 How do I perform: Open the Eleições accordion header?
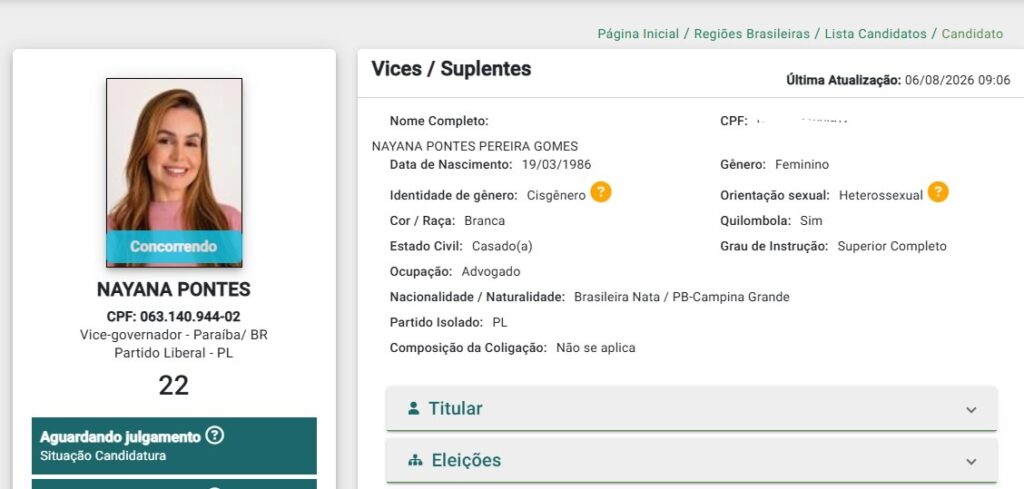click(x=692, y=460)
